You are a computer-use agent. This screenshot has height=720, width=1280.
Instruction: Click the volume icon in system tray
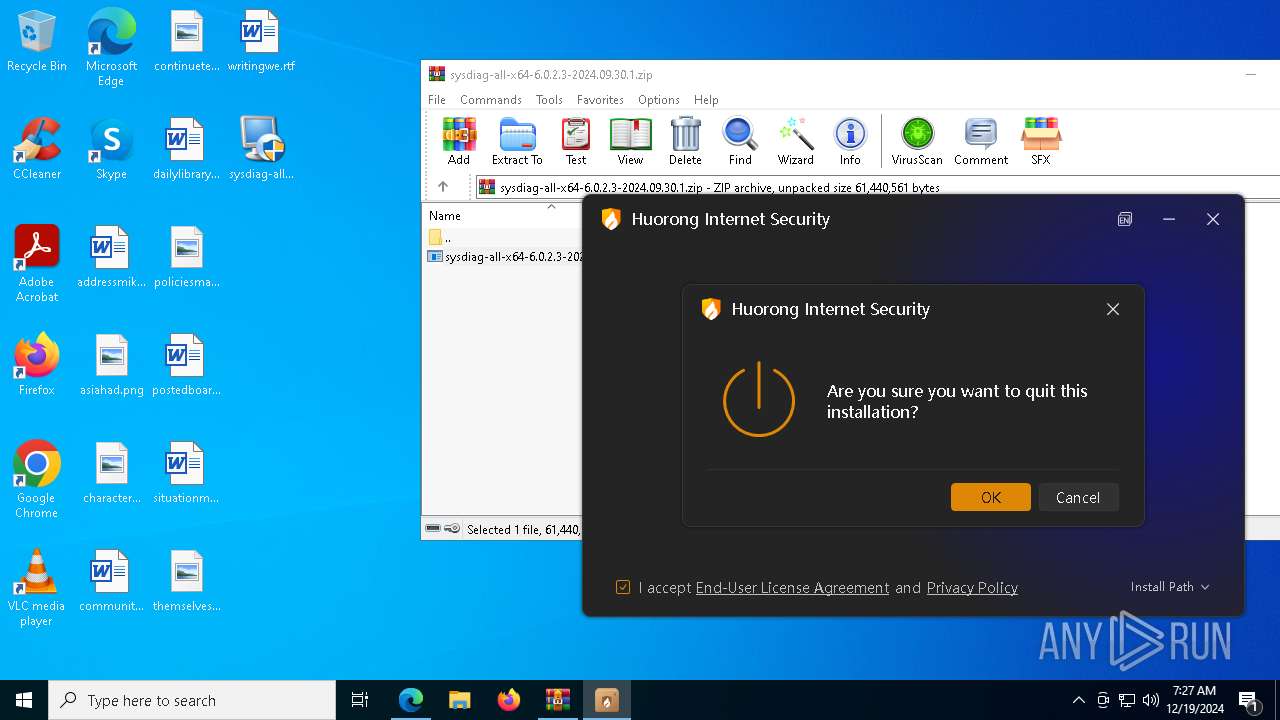click(x=1151, y=700)
